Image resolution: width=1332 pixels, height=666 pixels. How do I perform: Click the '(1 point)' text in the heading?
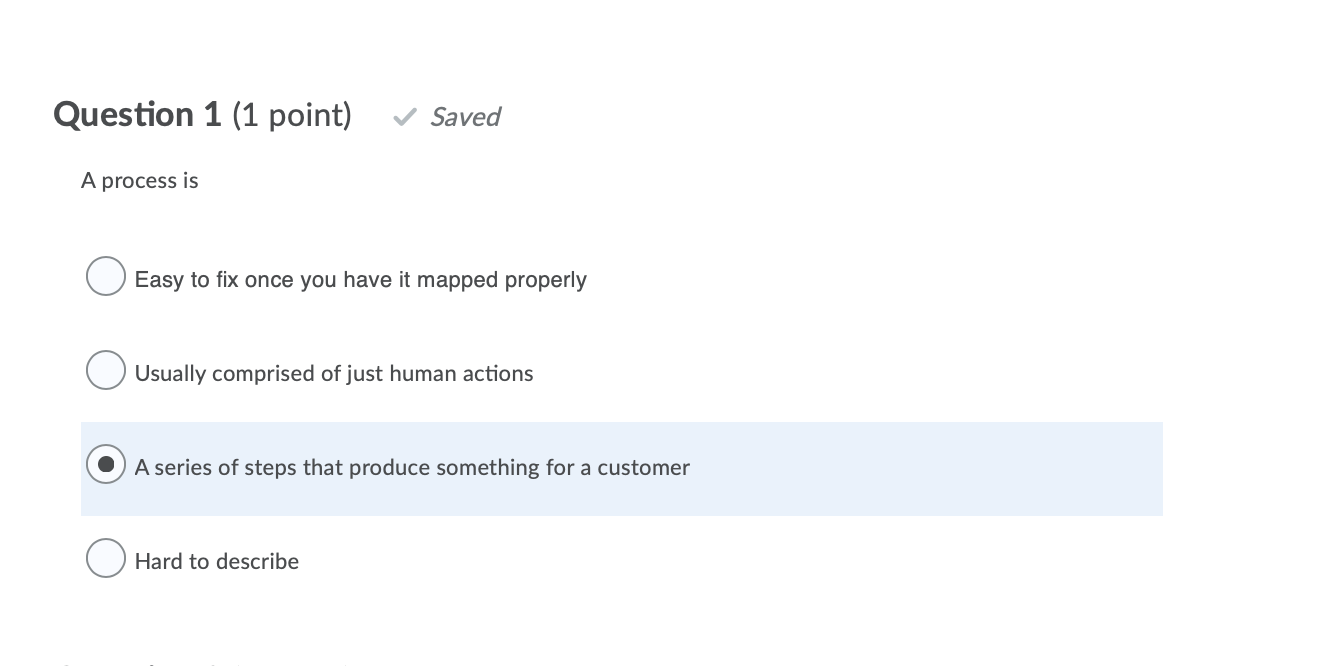coord(293,114)
